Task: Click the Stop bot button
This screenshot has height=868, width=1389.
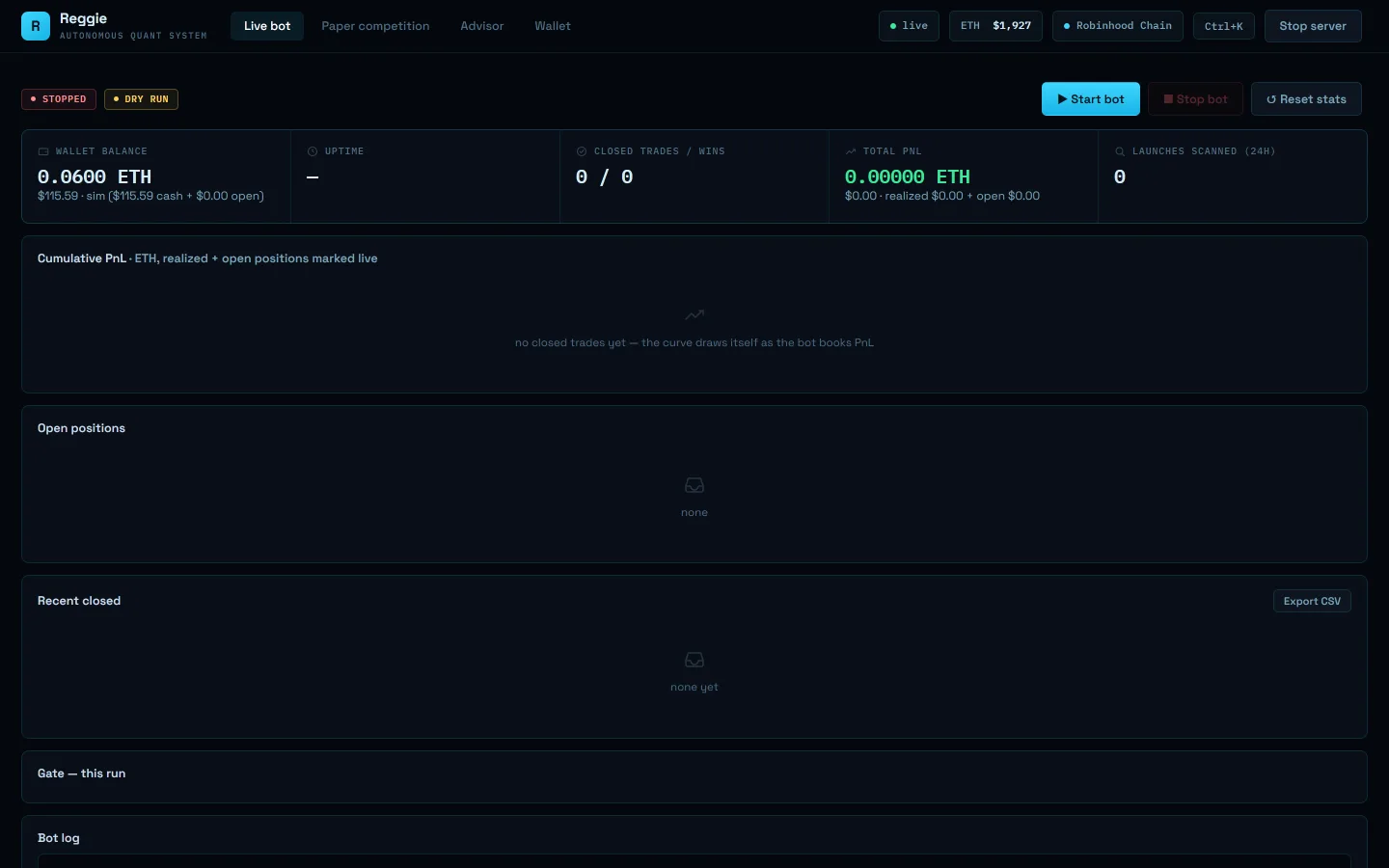Action: [x=1195, y=99]
